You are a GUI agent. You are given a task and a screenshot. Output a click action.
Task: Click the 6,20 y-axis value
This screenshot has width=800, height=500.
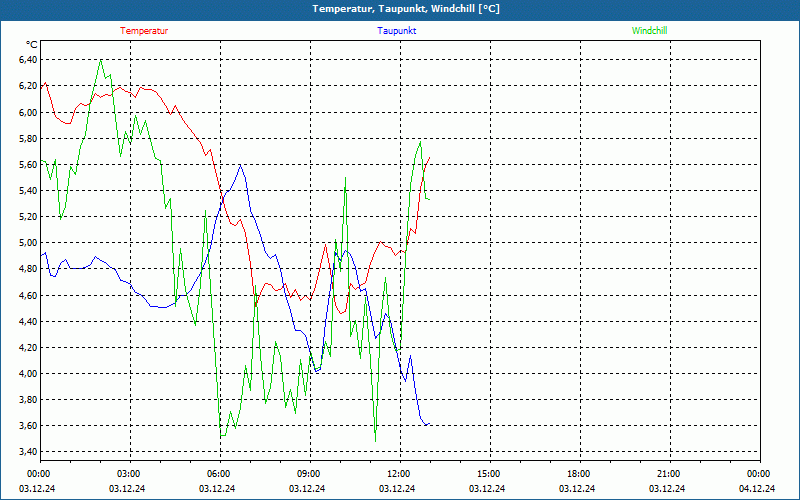28,86
